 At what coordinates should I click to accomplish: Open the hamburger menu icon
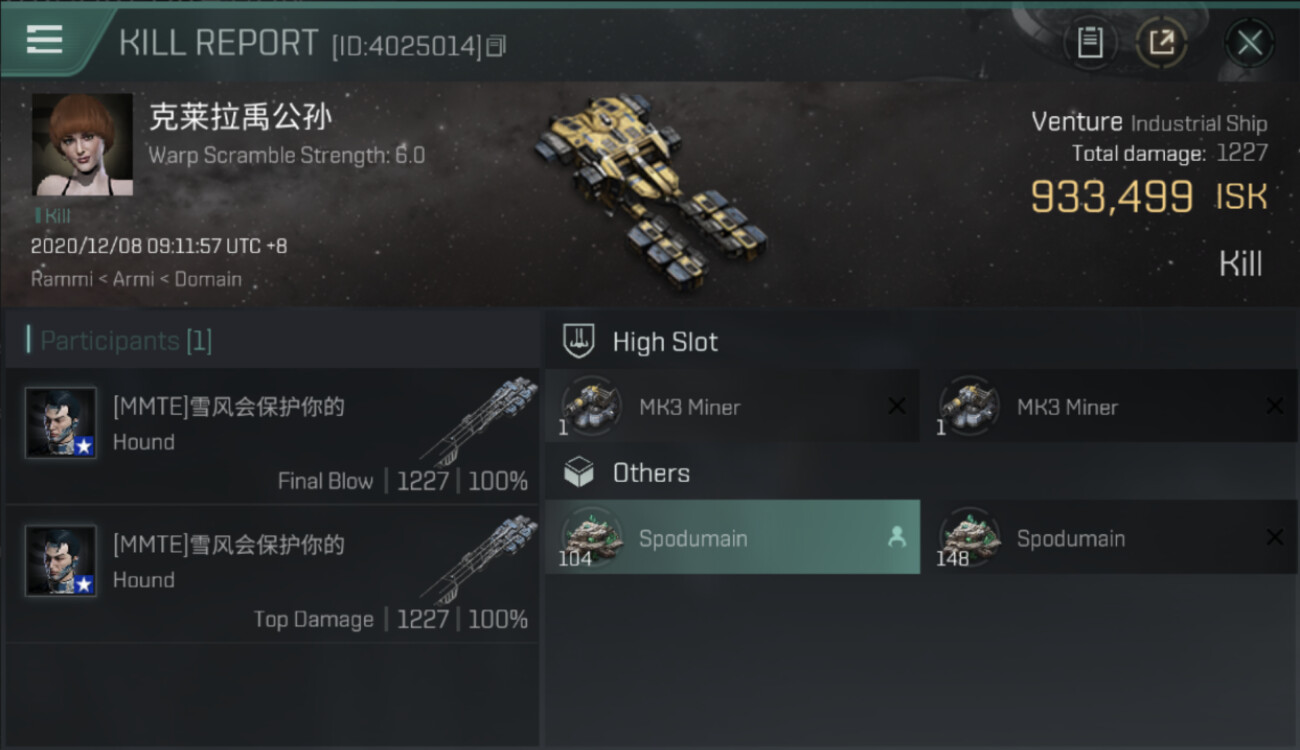coord(44,39)
